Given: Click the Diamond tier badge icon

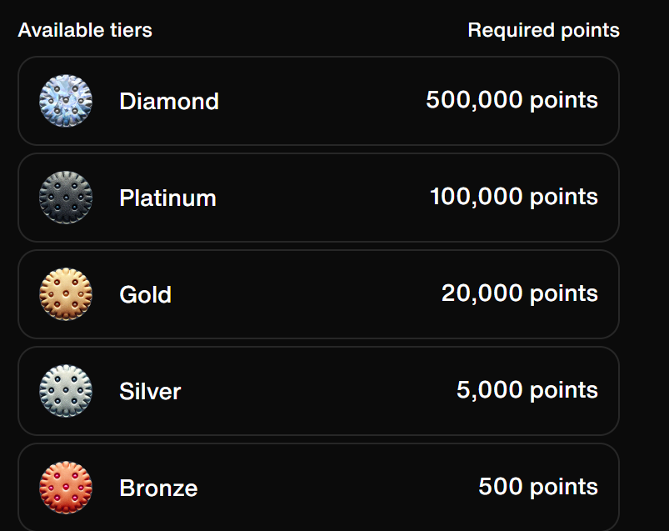Looking at the screenshot, I should (x=66, y=101).
